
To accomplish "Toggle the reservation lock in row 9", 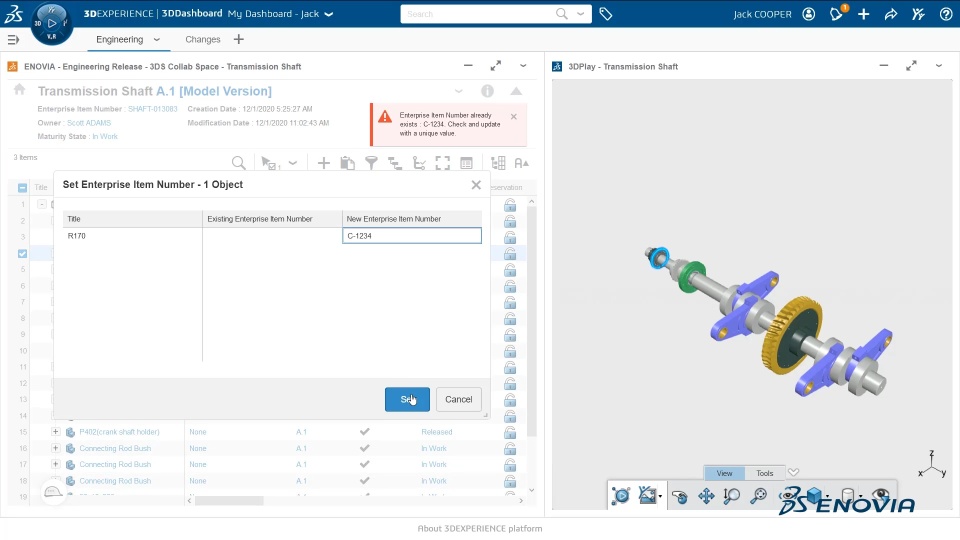I will point(510,335).
